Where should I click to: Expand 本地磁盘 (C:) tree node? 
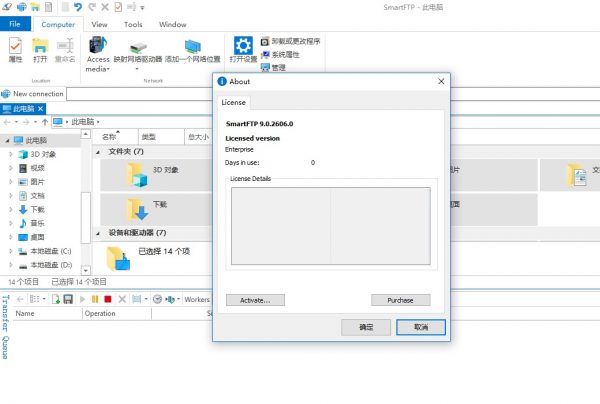pyautogui.click(x=11, y=251)
